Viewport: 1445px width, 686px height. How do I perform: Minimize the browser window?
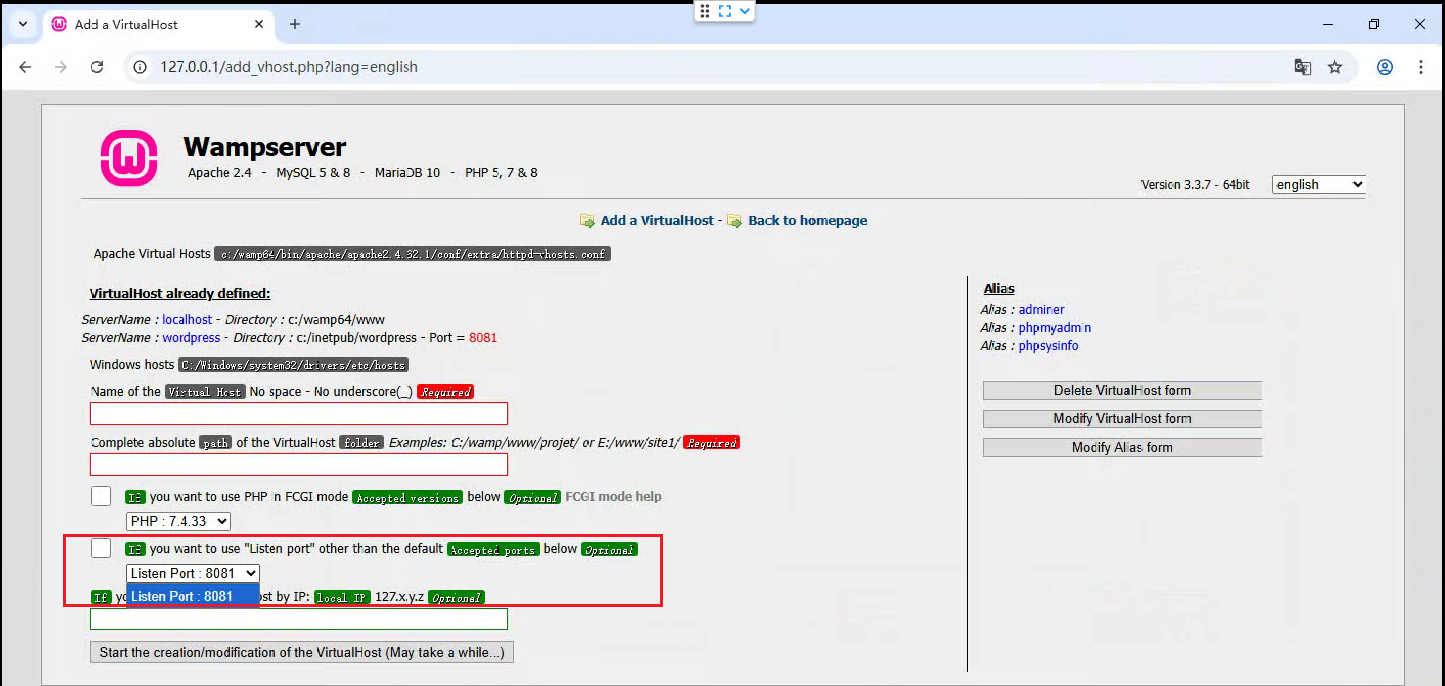tap(1328, 24)
